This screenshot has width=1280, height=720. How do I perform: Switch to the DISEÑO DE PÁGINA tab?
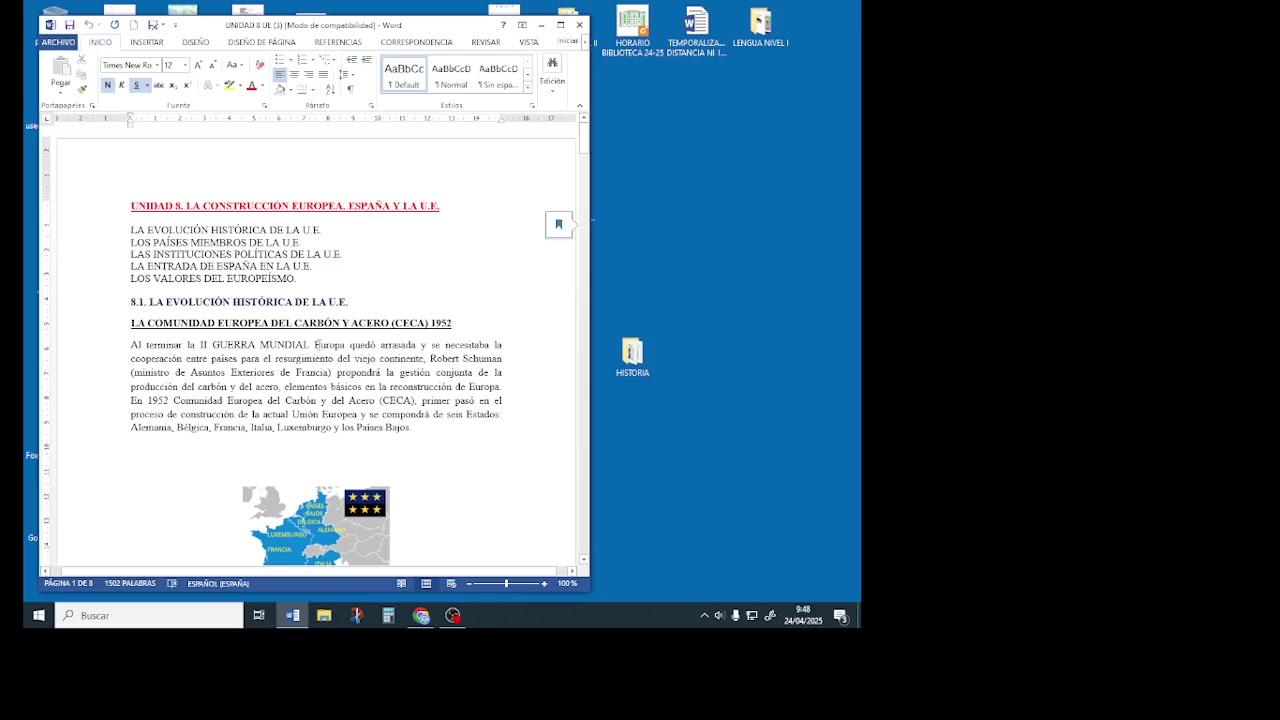click(x=262, y=42)
